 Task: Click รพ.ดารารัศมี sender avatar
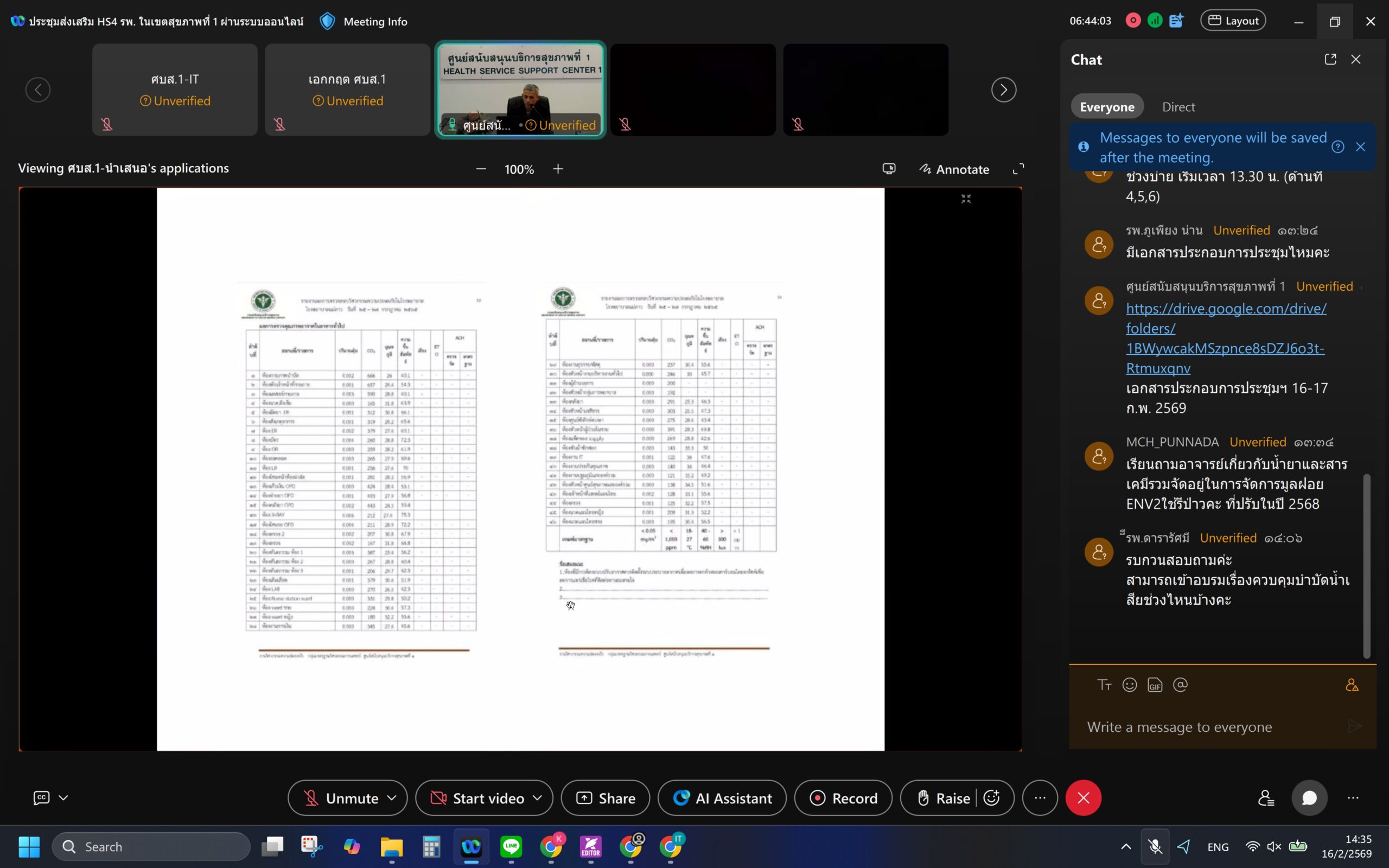(1099, 552)
